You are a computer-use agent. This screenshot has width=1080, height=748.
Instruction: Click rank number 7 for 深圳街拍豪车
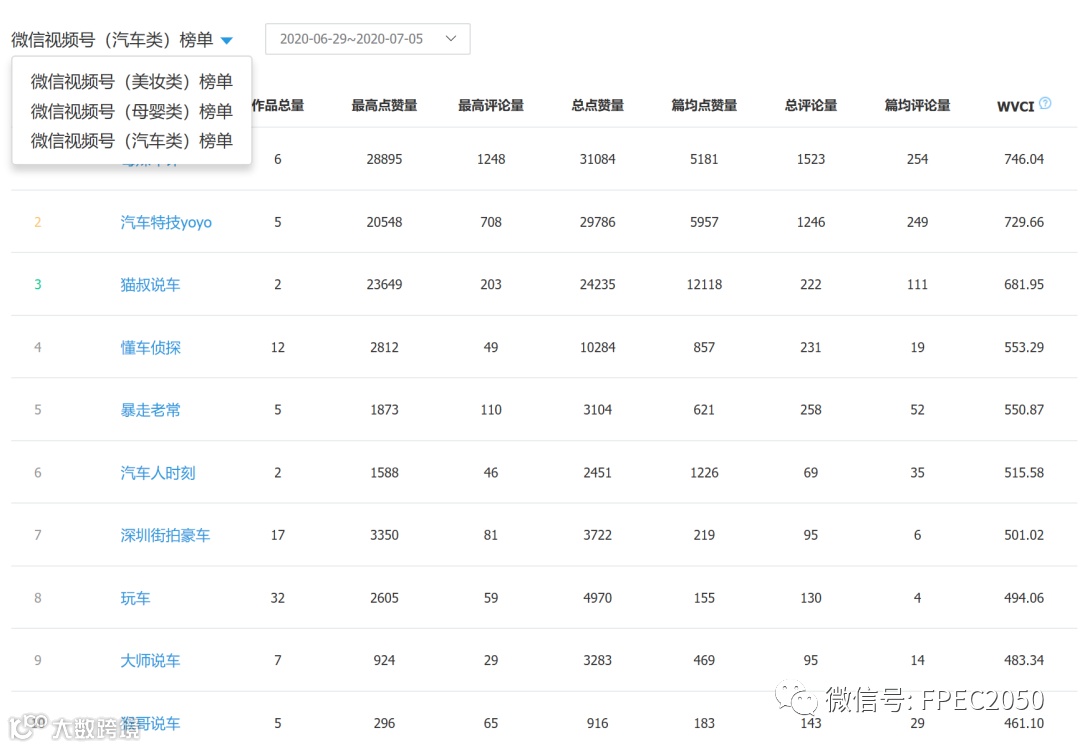point(38,535)
